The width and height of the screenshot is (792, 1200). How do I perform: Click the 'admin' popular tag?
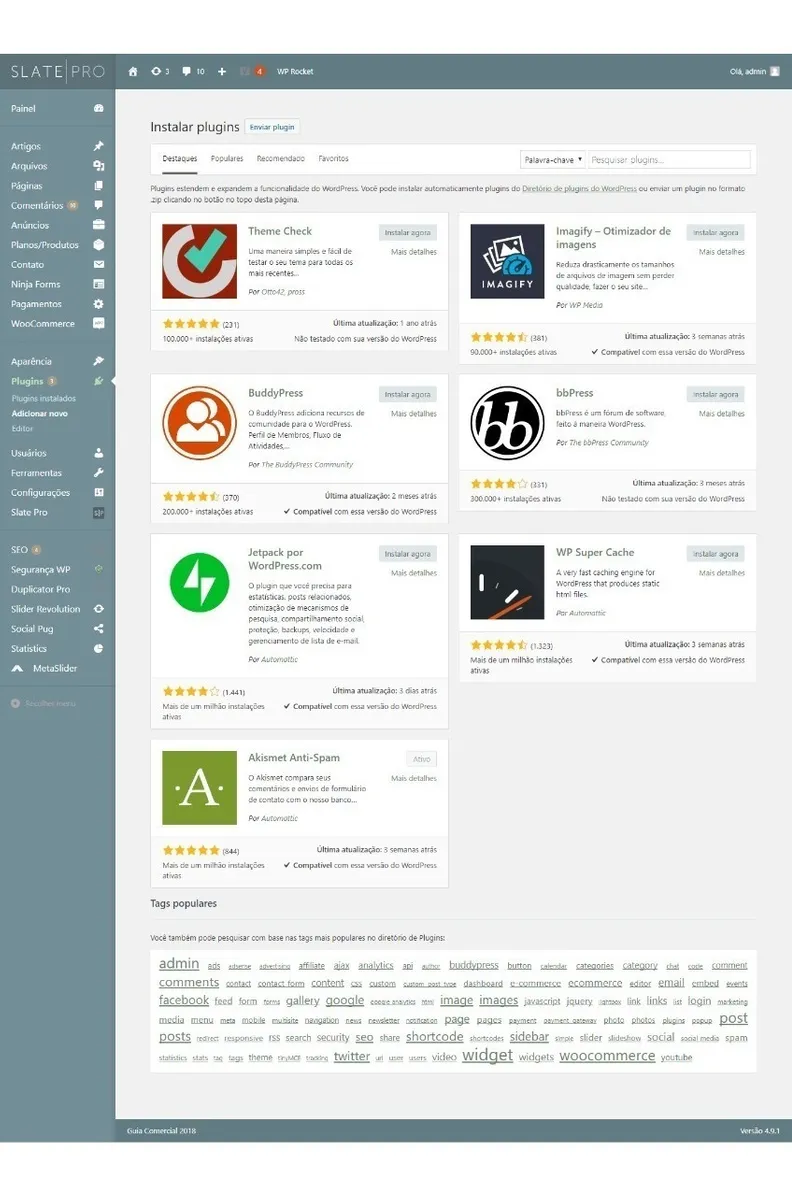pyautogui.click(x=179, y=964)
